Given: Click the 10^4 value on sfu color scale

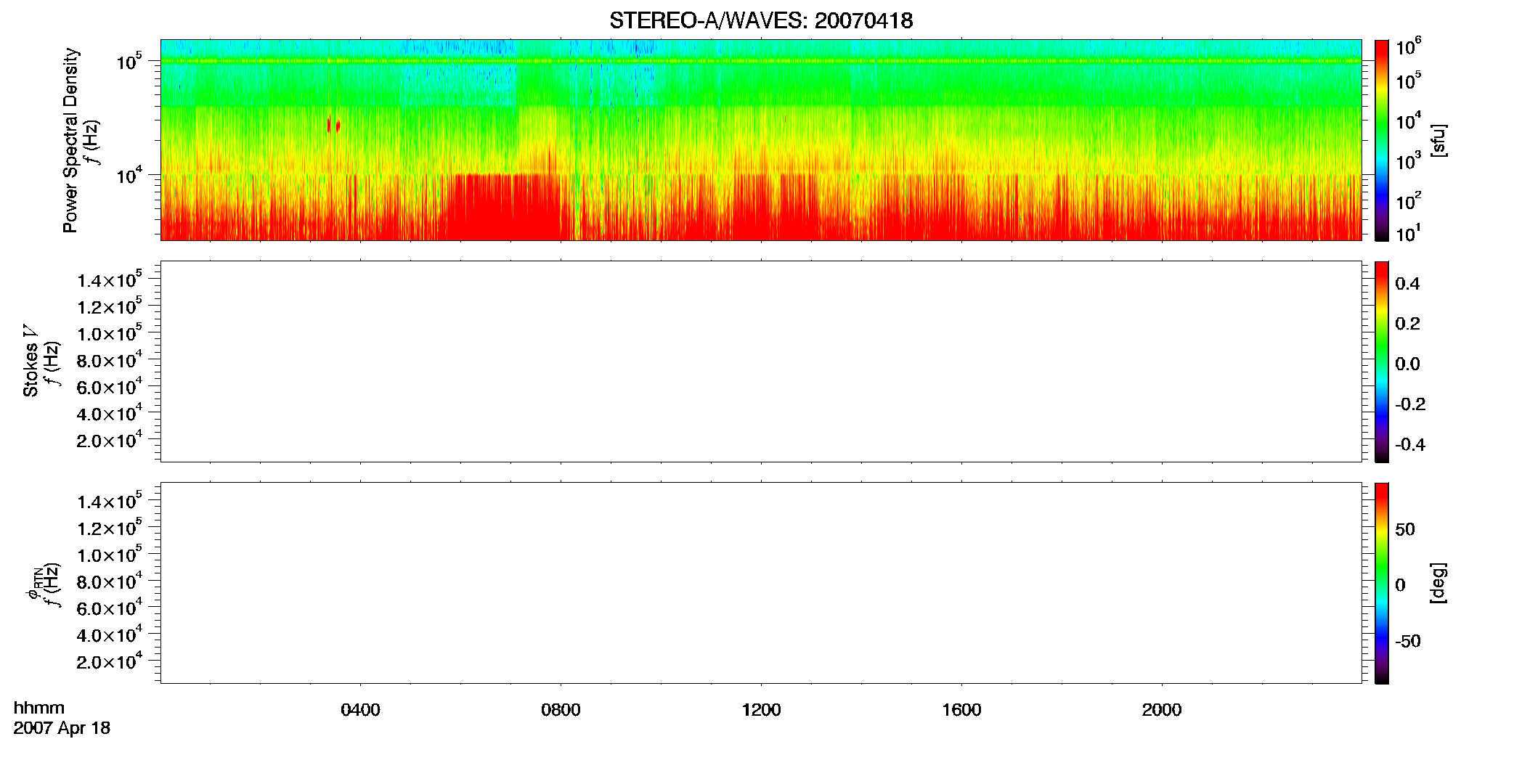Looking at the screenshot, I should point(1408,121).
